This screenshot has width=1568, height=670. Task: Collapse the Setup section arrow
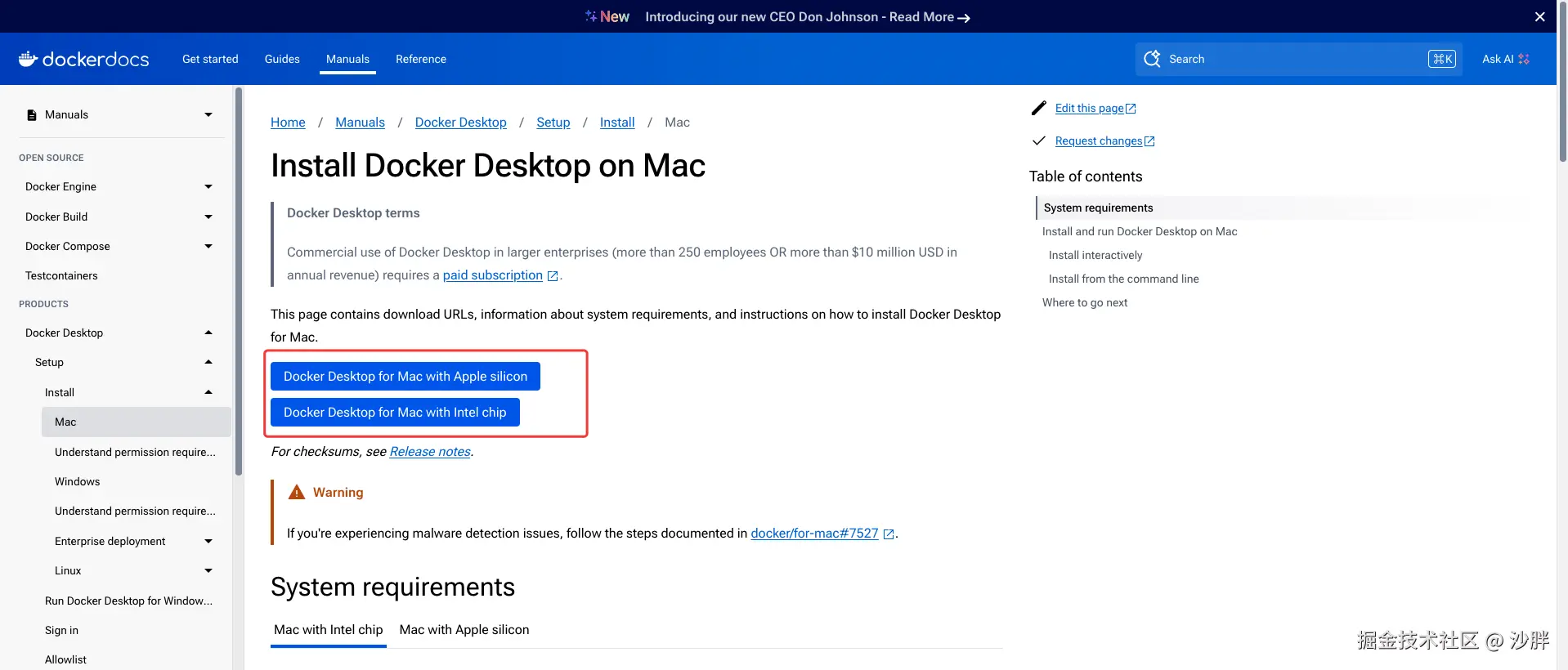click(x=208, y=362)
